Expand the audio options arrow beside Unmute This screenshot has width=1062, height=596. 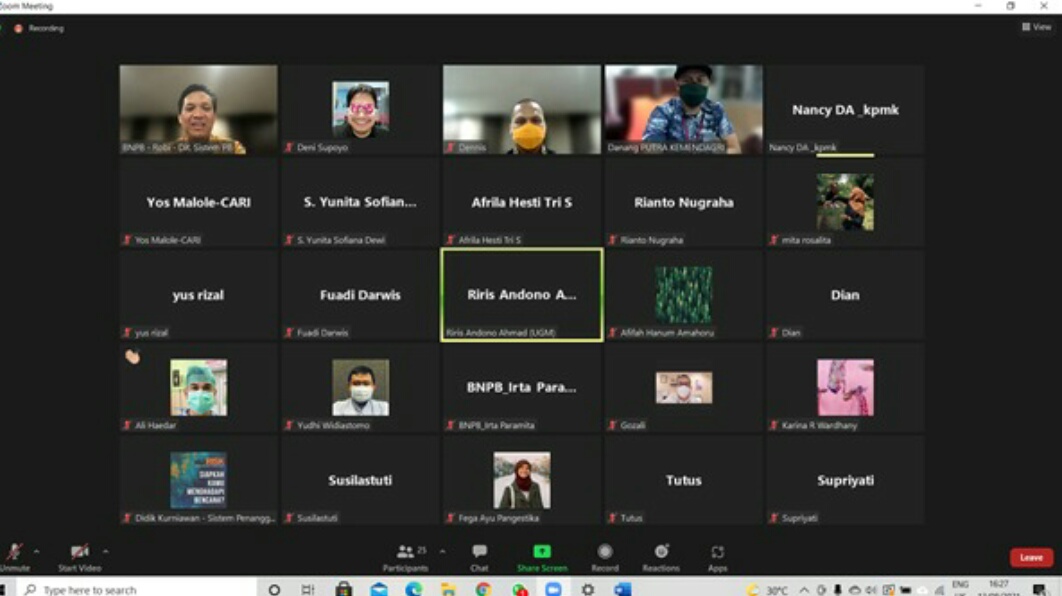pos(37,551)
